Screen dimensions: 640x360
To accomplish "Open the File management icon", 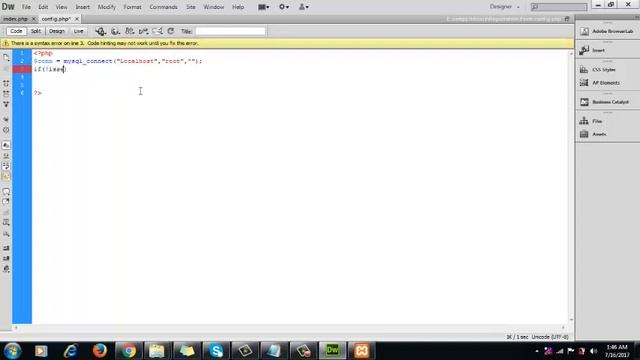I will 129,31.
